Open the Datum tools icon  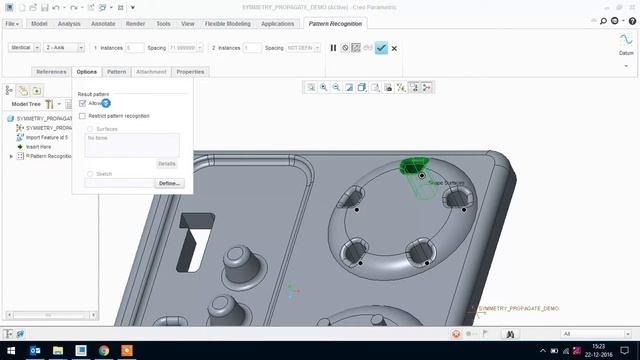626,40
